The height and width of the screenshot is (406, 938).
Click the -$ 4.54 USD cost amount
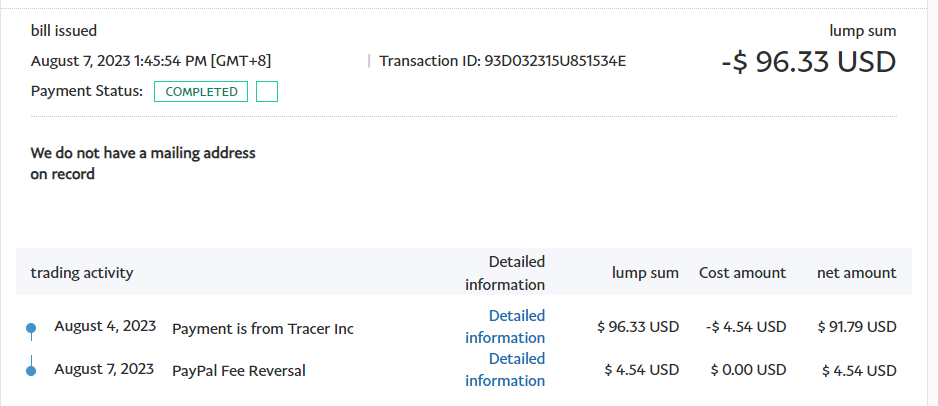[745, 327]
